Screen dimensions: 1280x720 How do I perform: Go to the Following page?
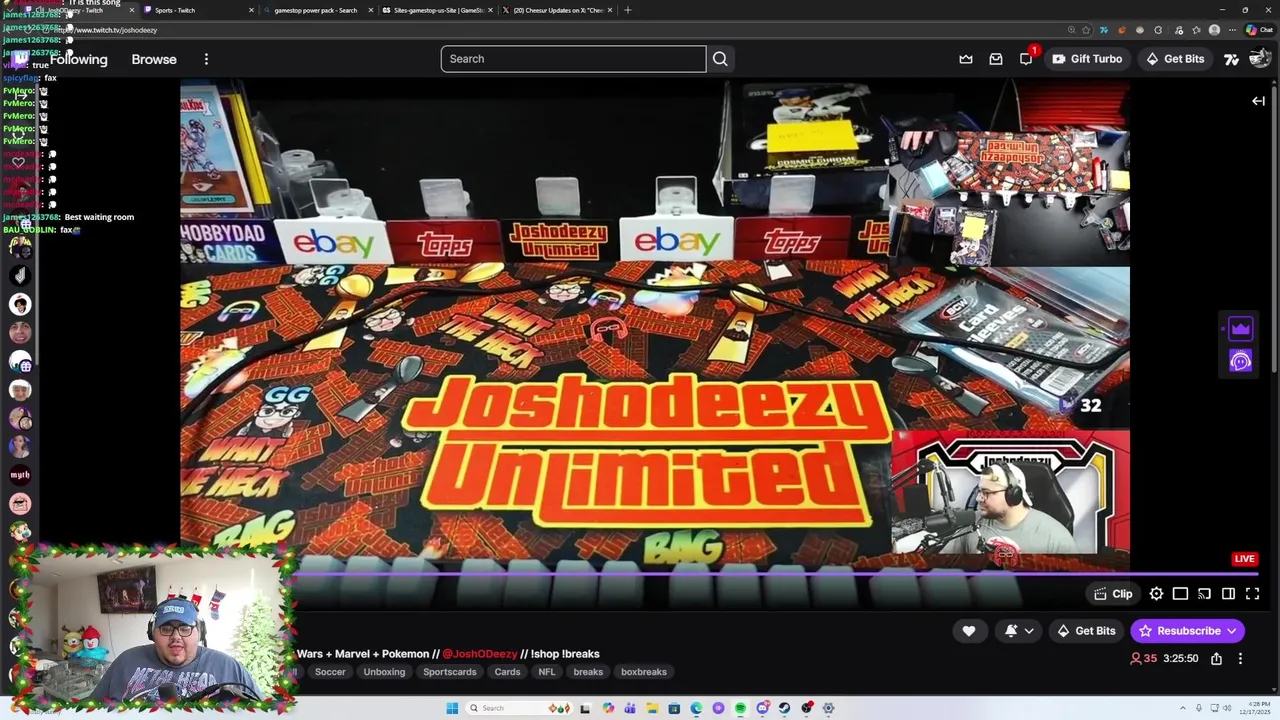[x=78, y=59]
